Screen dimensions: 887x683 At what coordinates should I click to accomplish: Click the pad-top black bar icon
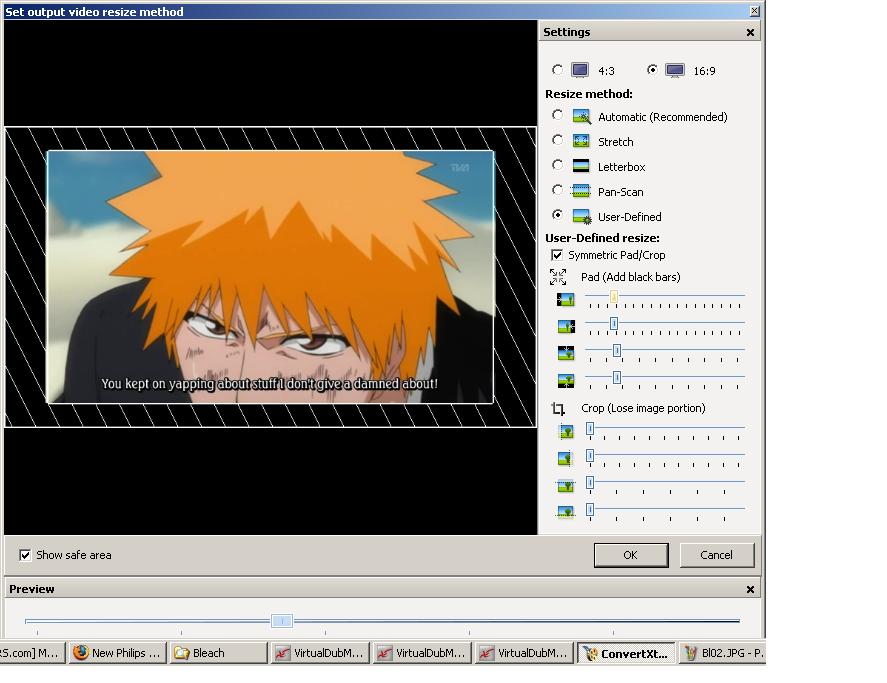tap(566, 353)
